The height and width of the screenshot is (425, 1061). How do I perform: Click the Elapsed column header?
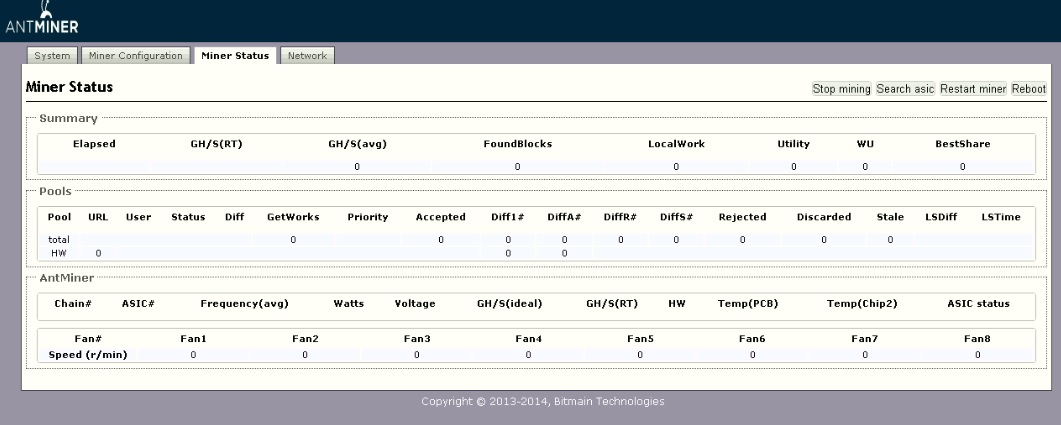click(x=94, y=144)
